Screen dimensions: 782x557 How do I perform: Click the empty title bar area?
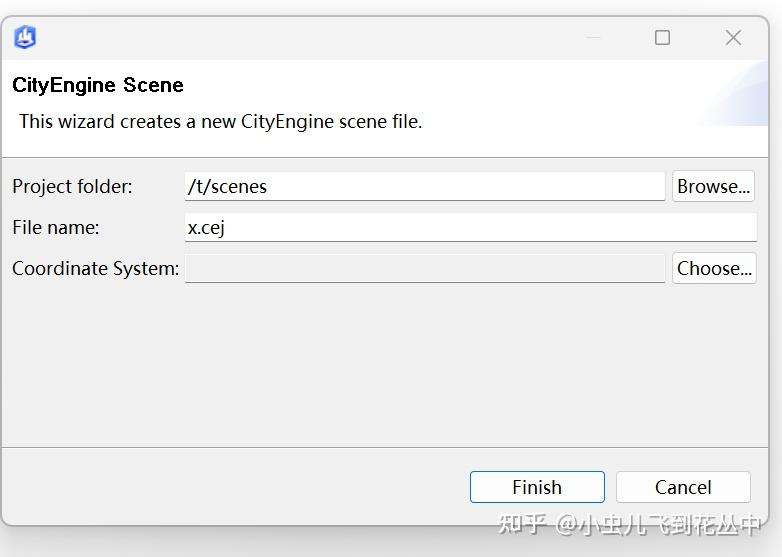tap(300, 37)
